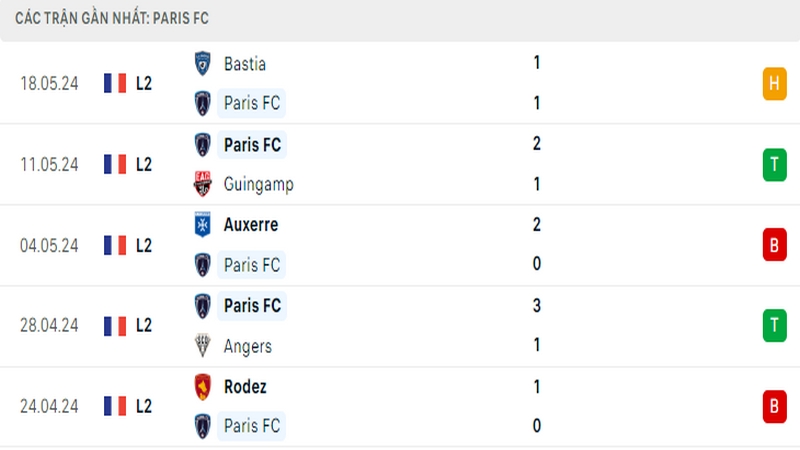The width and height of the screenshot is (800, 450).
Task: Open the Auxerre team link
Action: [x=251, y=224]
